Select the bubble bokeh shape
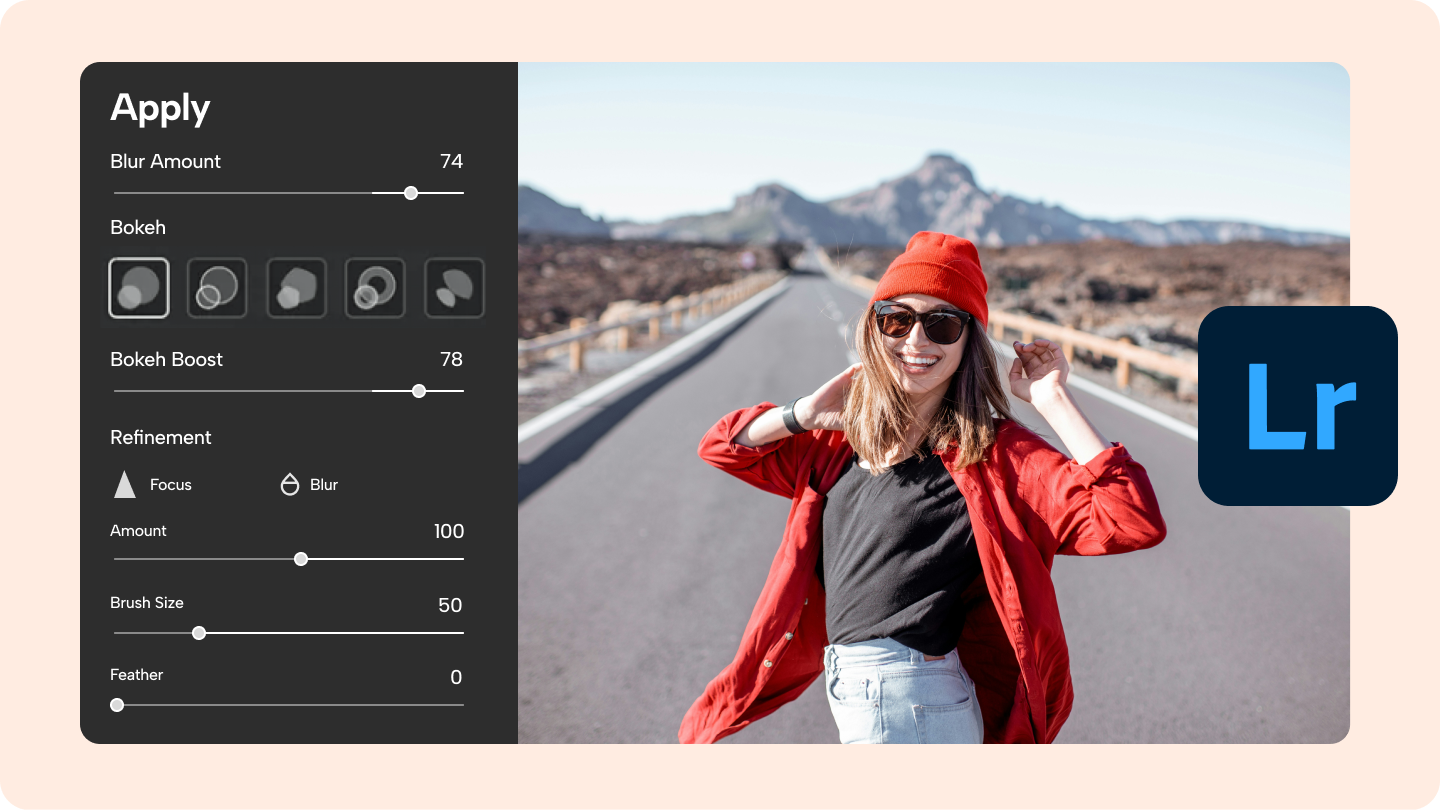Image resolution: width=1440 pixels, height=810 pixels. pos(217,288)
